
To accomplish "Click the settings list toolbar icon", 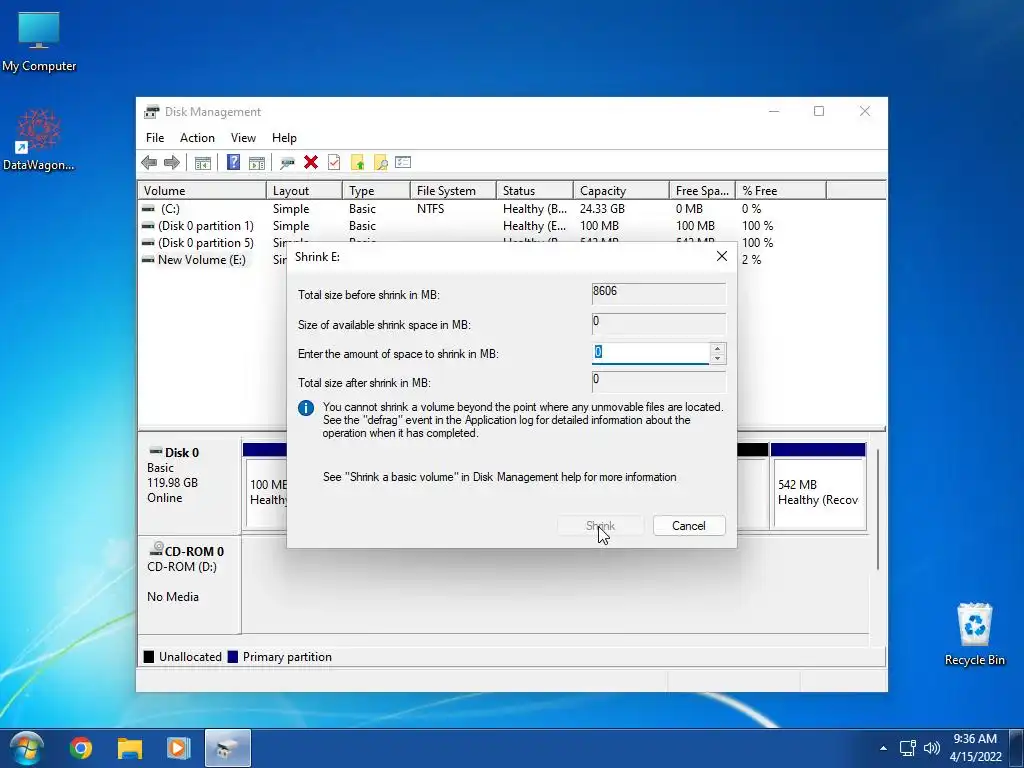I will 403,162.
